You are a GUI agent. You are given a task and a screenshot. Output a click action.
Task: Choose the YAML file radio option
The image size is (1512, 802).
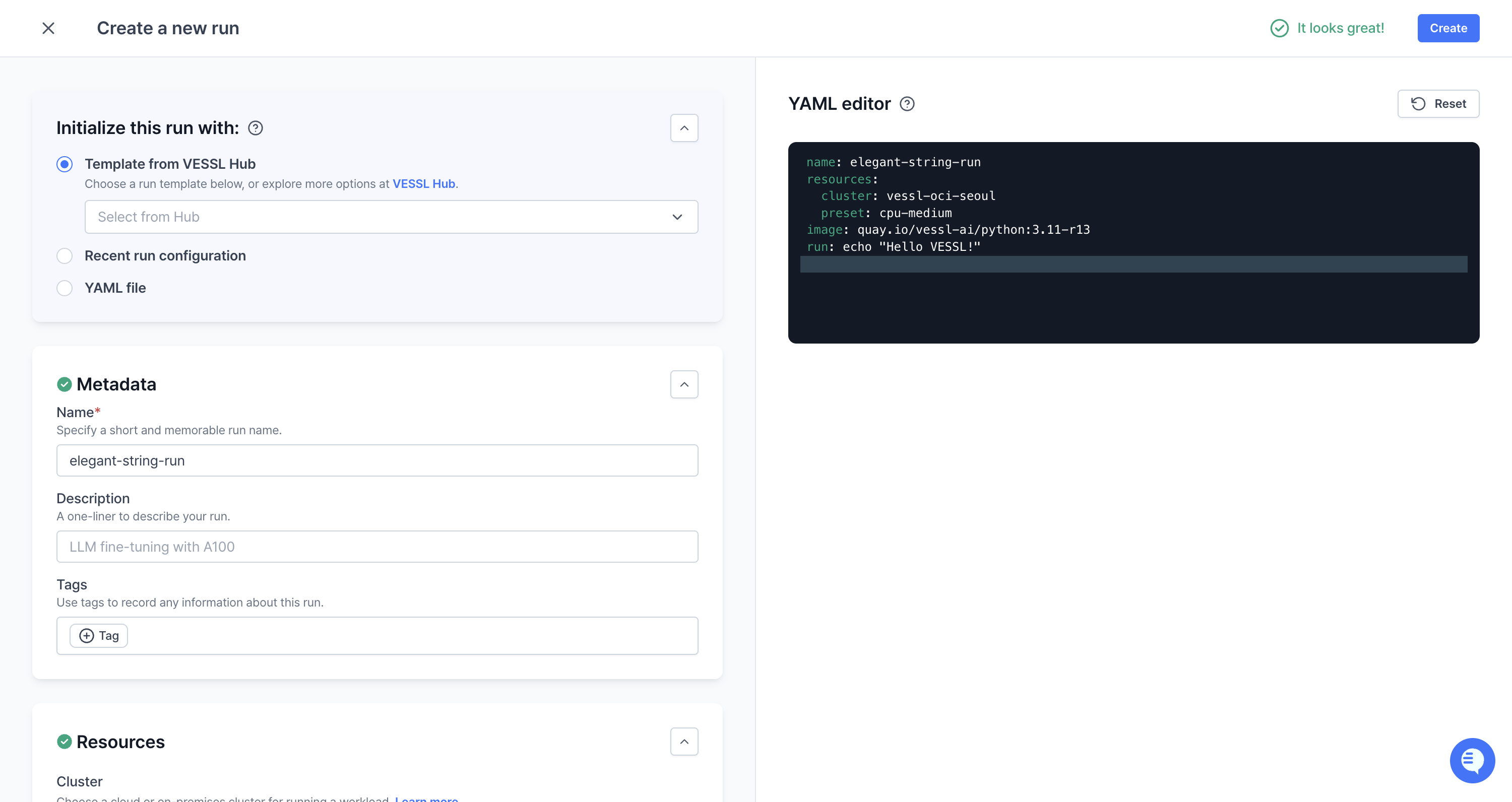(65, 288)
